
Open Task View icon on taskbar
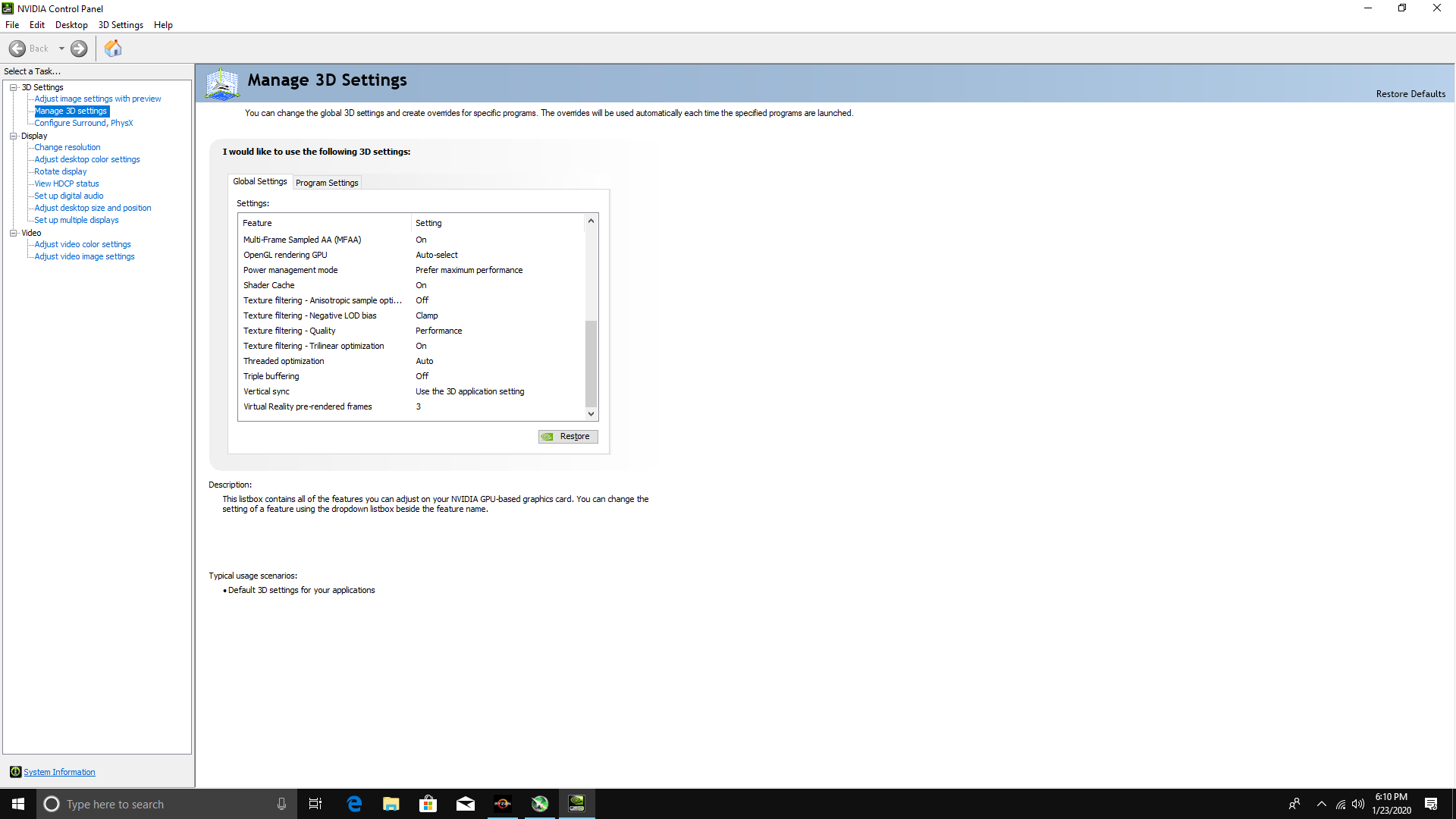[315, 804]
